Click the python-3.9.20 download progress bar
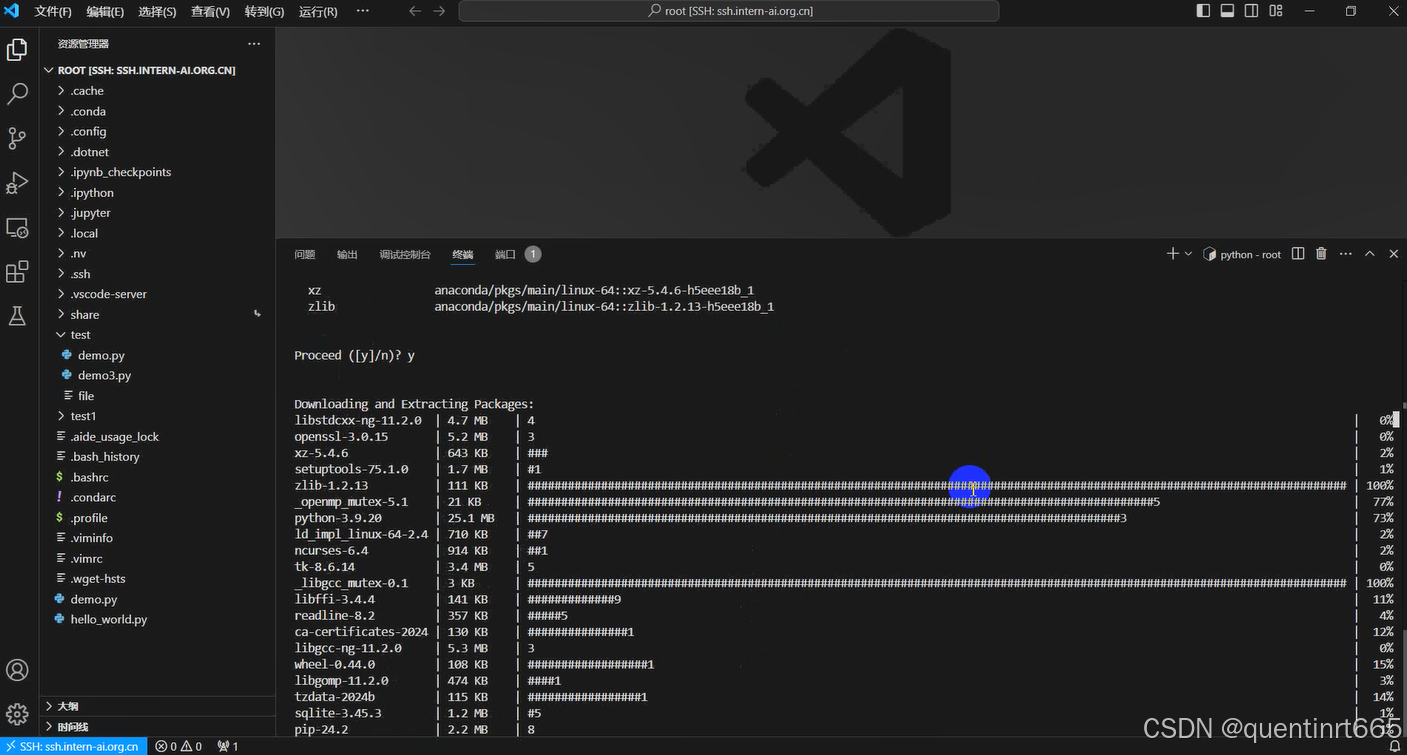Screen dimensions: 1407x755 tap(827, 518)
